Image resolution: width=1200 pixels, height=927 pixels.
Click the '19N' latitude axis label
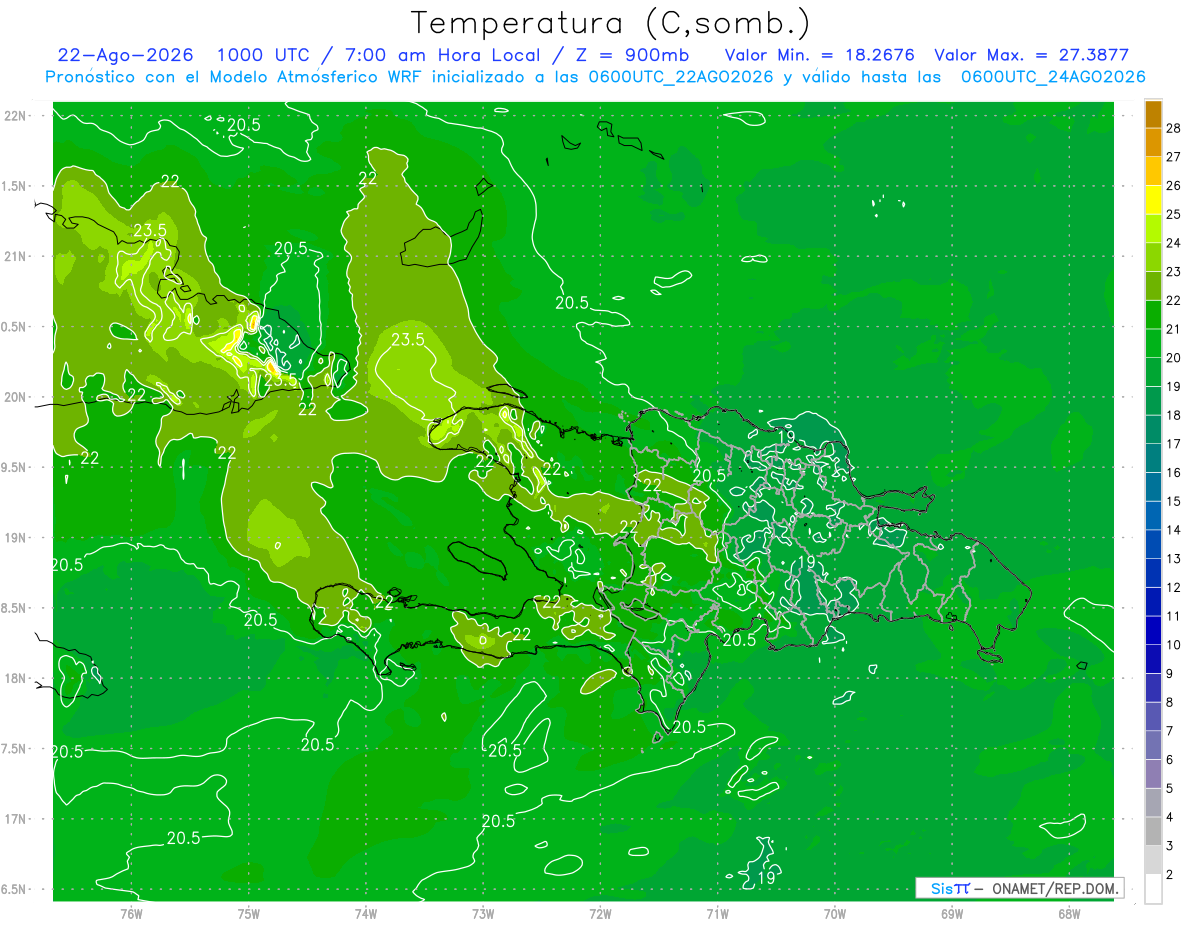17,538
